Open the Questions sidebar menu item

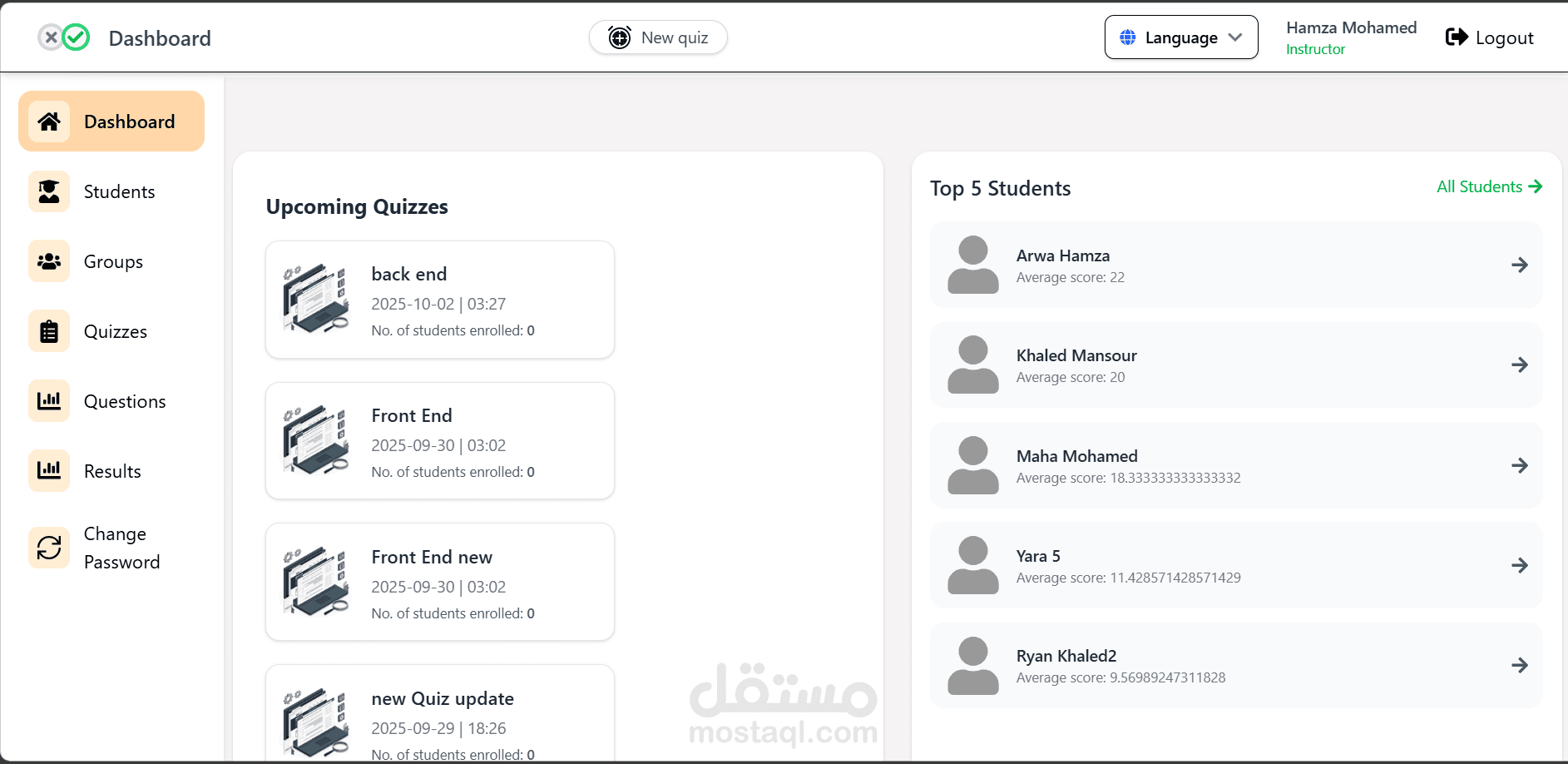click(111, 401)
